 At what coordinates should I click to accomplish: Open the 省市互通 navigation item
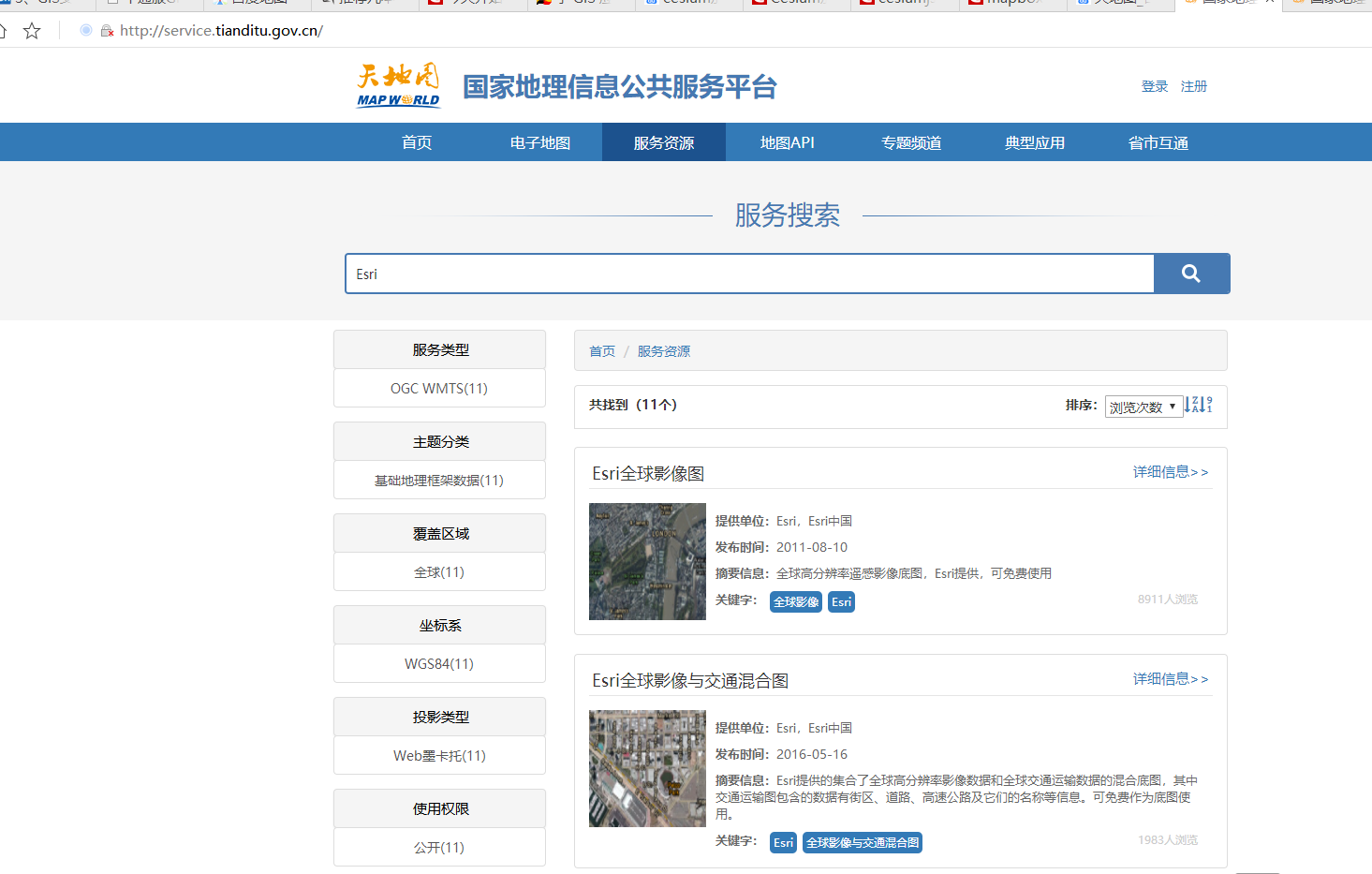tap(1158, 142)
